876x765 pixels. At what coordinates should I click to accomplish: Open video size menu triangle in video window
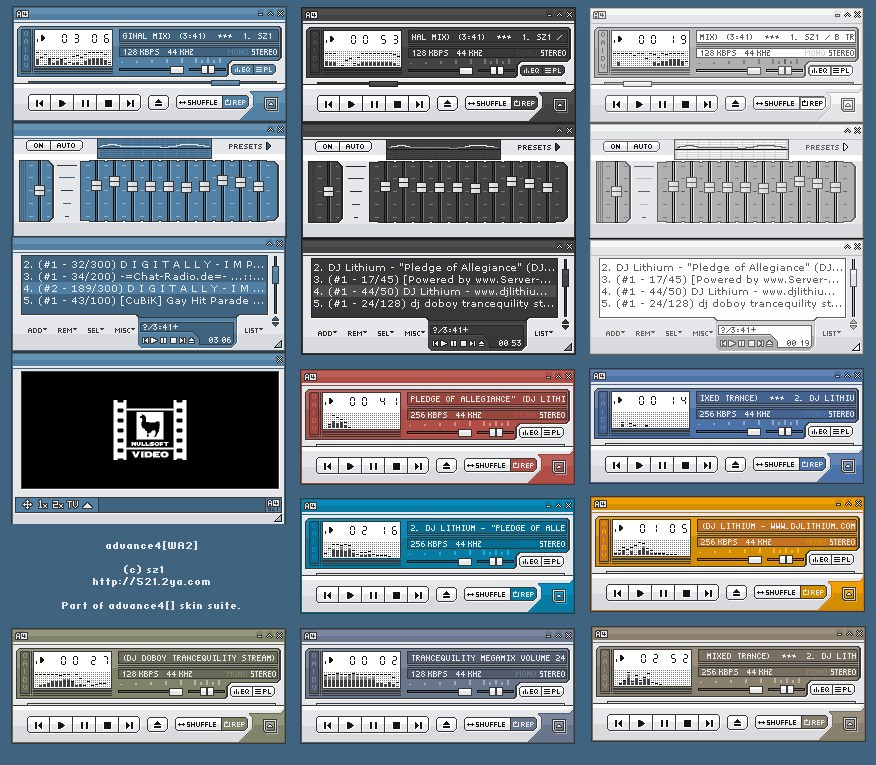(x=88, y=505)
